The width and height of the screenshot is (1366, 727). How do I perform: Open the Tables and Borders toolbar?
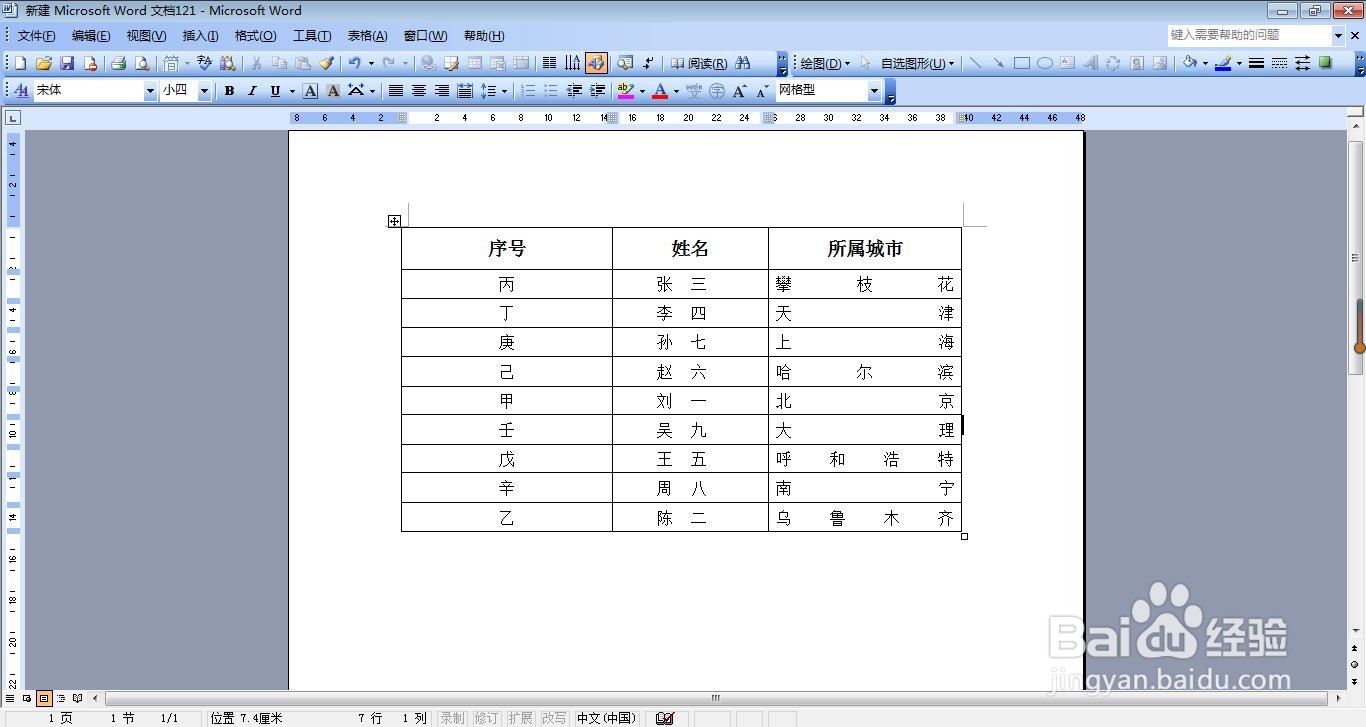click(x=451, y=62)
